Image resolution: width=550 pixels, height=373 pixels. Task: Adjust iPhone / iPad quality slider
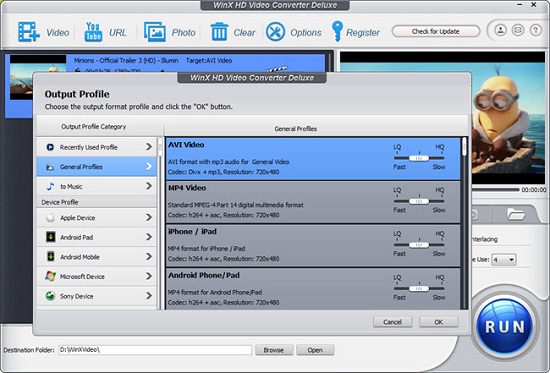419,245
